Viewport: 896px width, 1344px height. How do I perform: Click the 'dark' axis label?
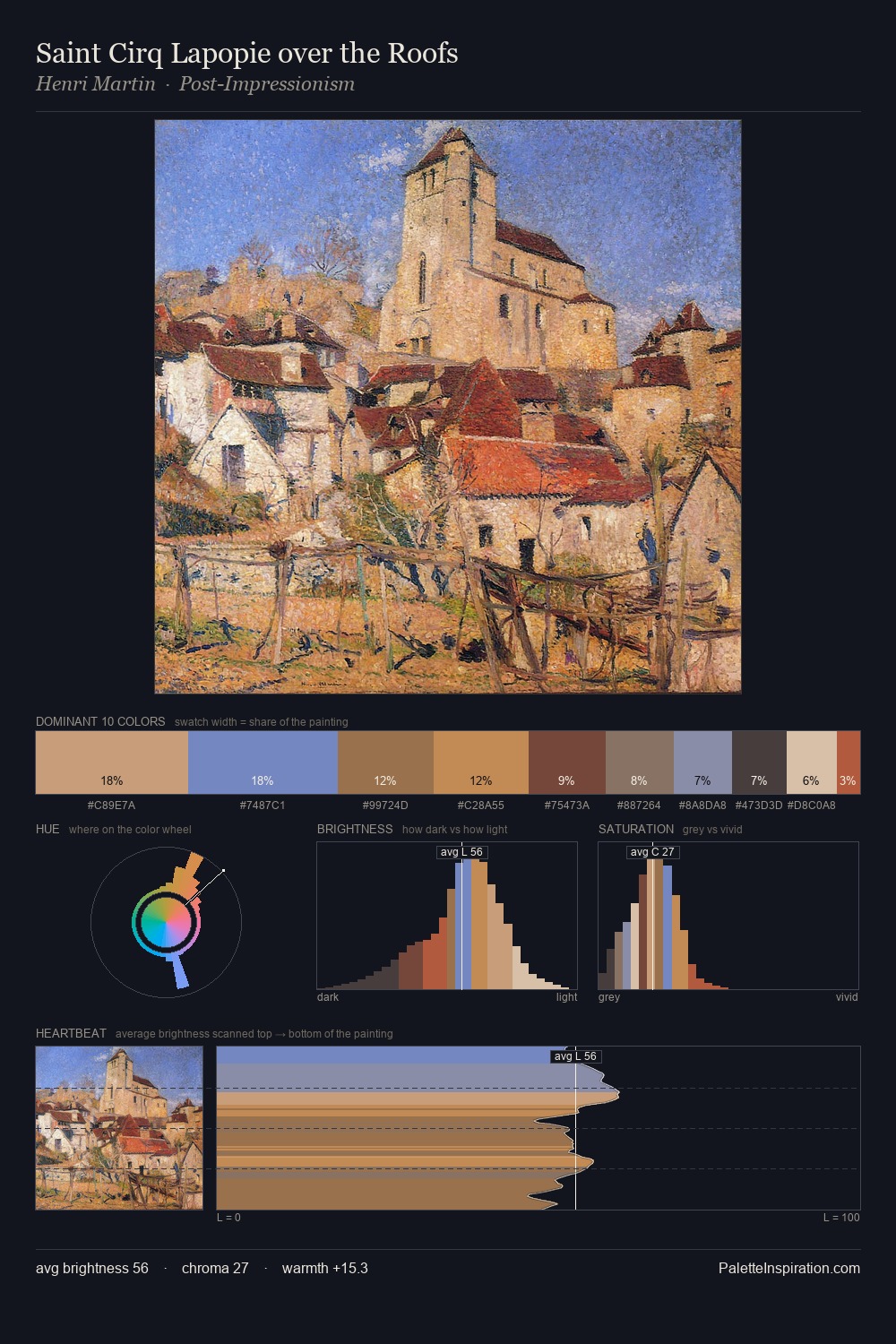coord(328,997)
